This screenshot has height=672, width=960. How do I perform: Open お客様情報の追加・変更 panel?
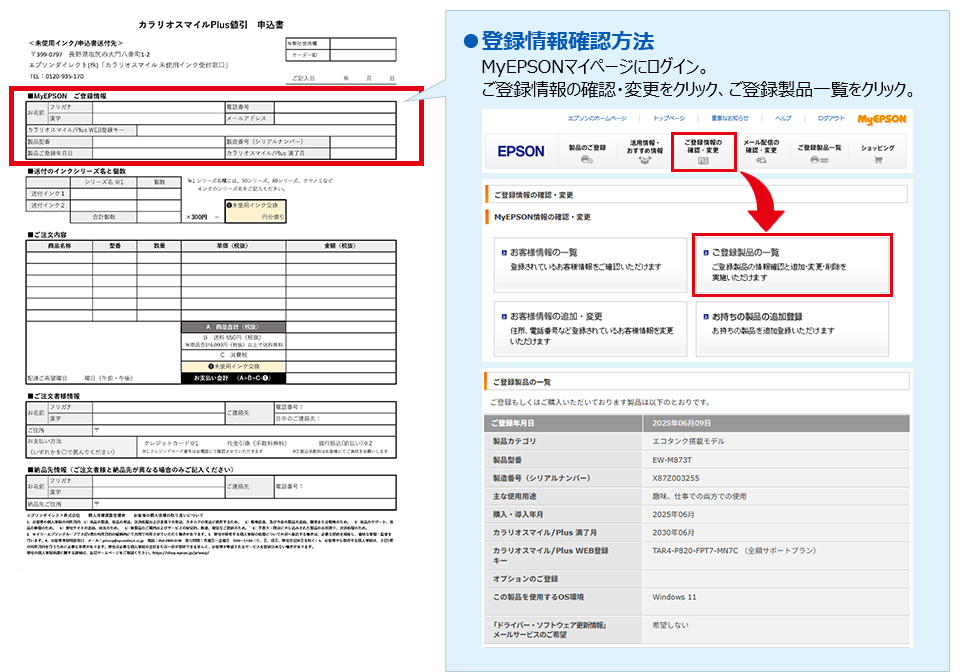point(589,328)
